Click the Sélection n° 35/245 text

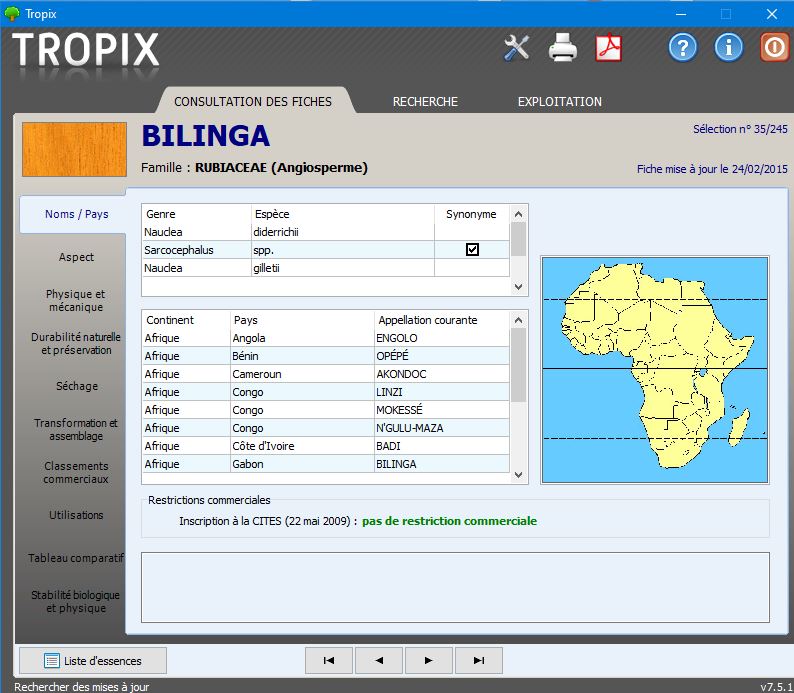(740, 129)
